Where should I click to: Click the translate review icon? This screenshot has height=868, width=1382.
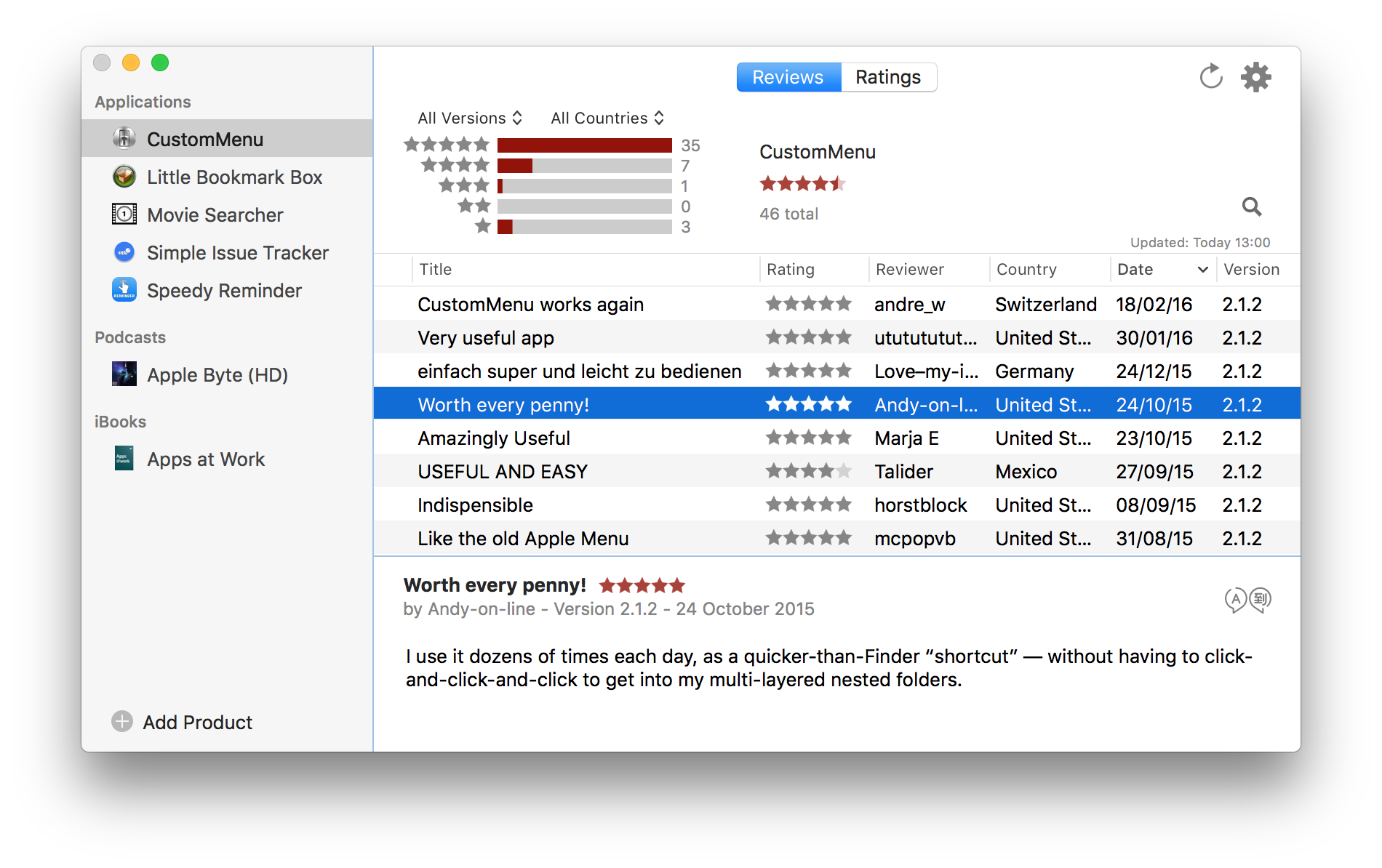[x=1248, y=600]
